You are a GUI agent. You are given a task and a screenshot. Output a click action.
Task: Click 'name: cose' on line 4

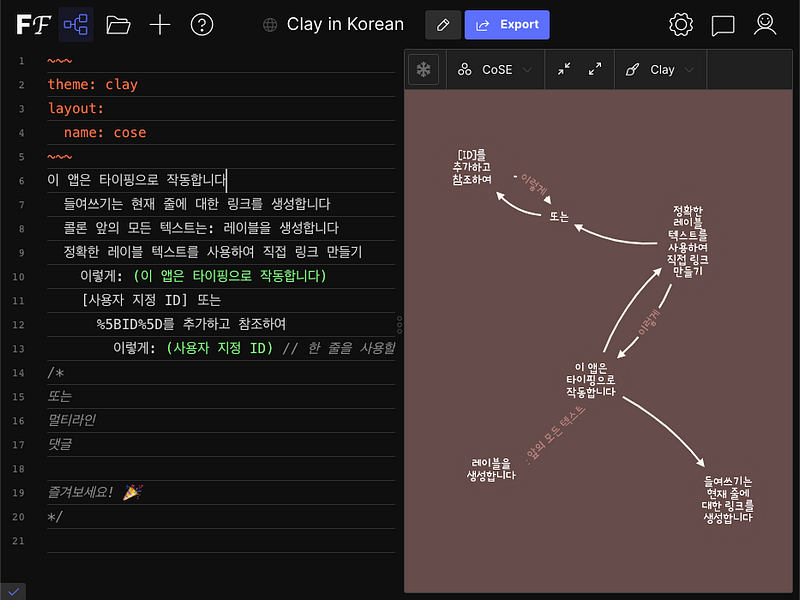[x=105, y=132]
